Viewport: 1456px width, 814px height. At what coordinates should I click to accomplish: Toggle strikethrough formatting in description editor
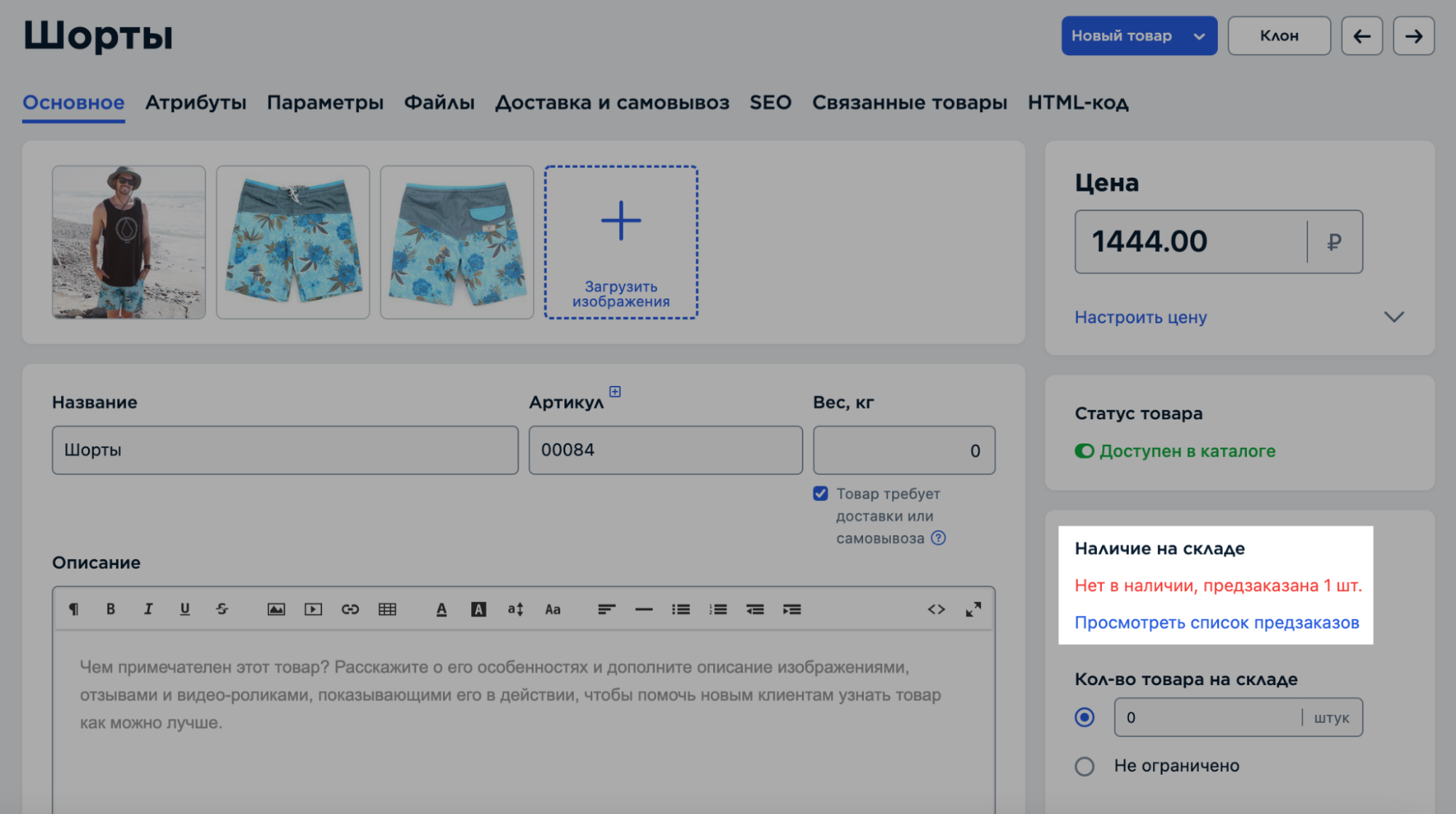(222, 609)
